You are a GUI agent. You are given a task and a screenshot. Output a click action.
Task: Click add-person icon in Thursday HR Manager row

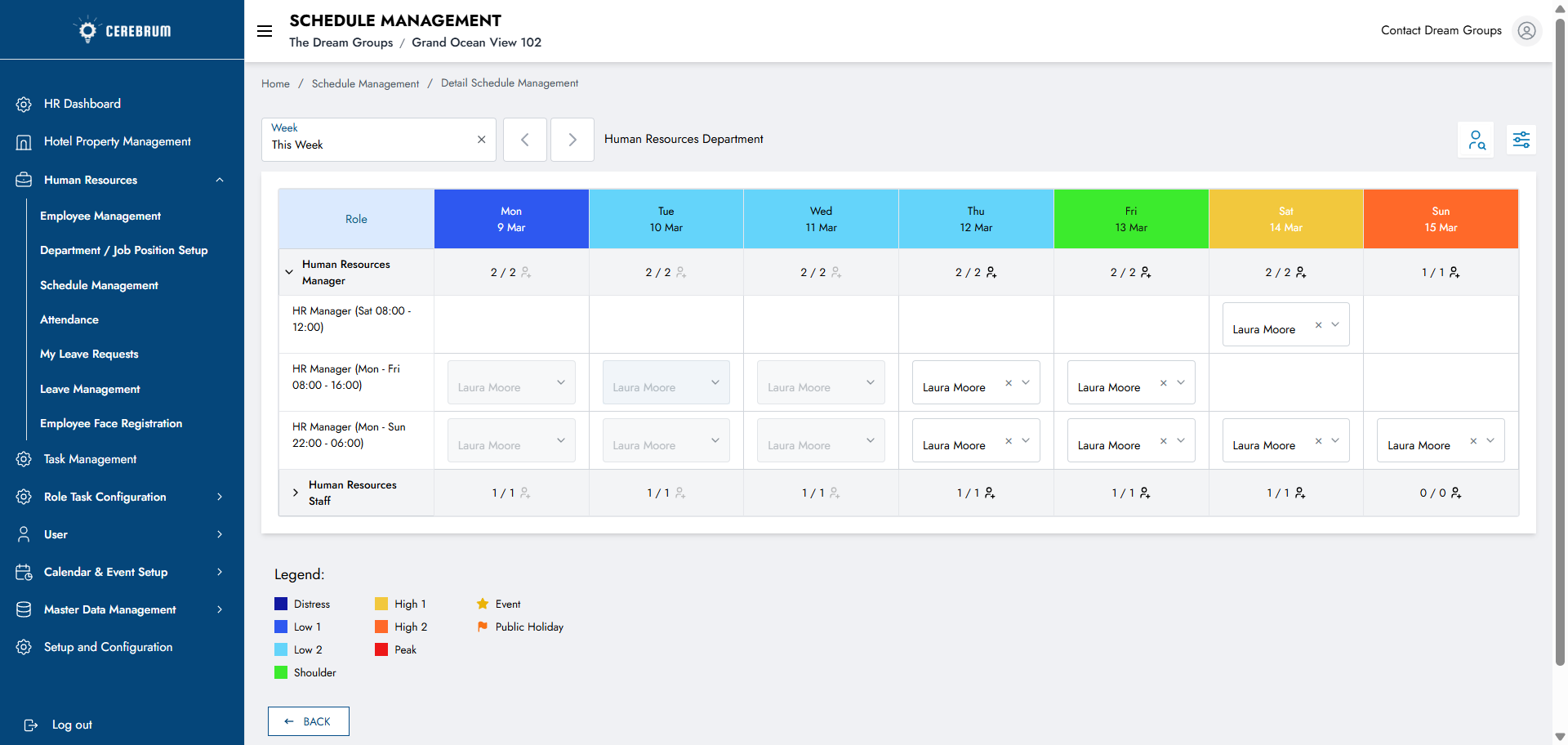991,272
